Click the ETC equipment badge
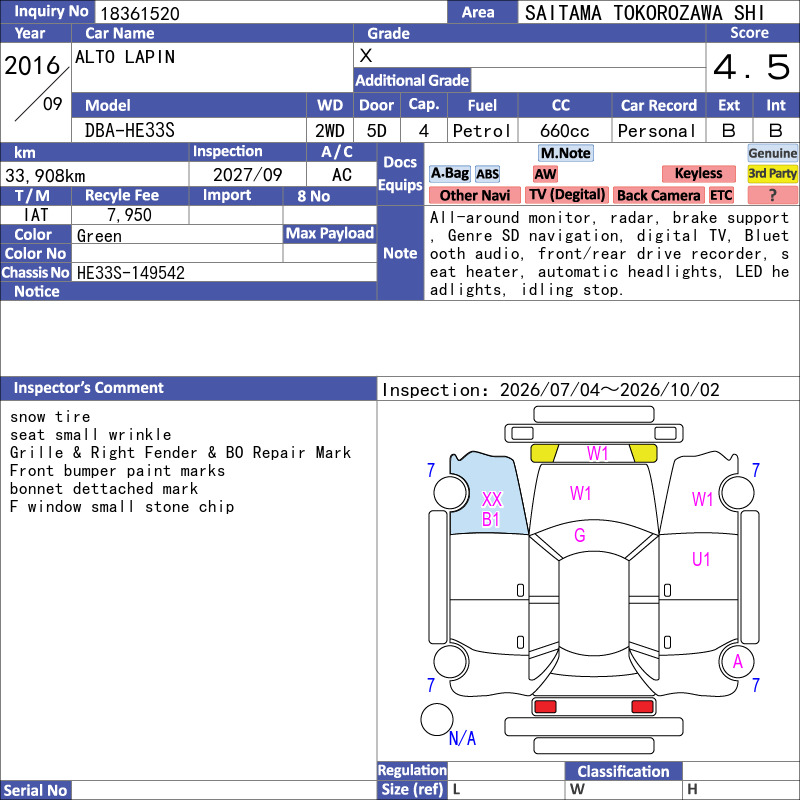The width and height of the screenshot is (800, 800). click(x=721, y=195)
